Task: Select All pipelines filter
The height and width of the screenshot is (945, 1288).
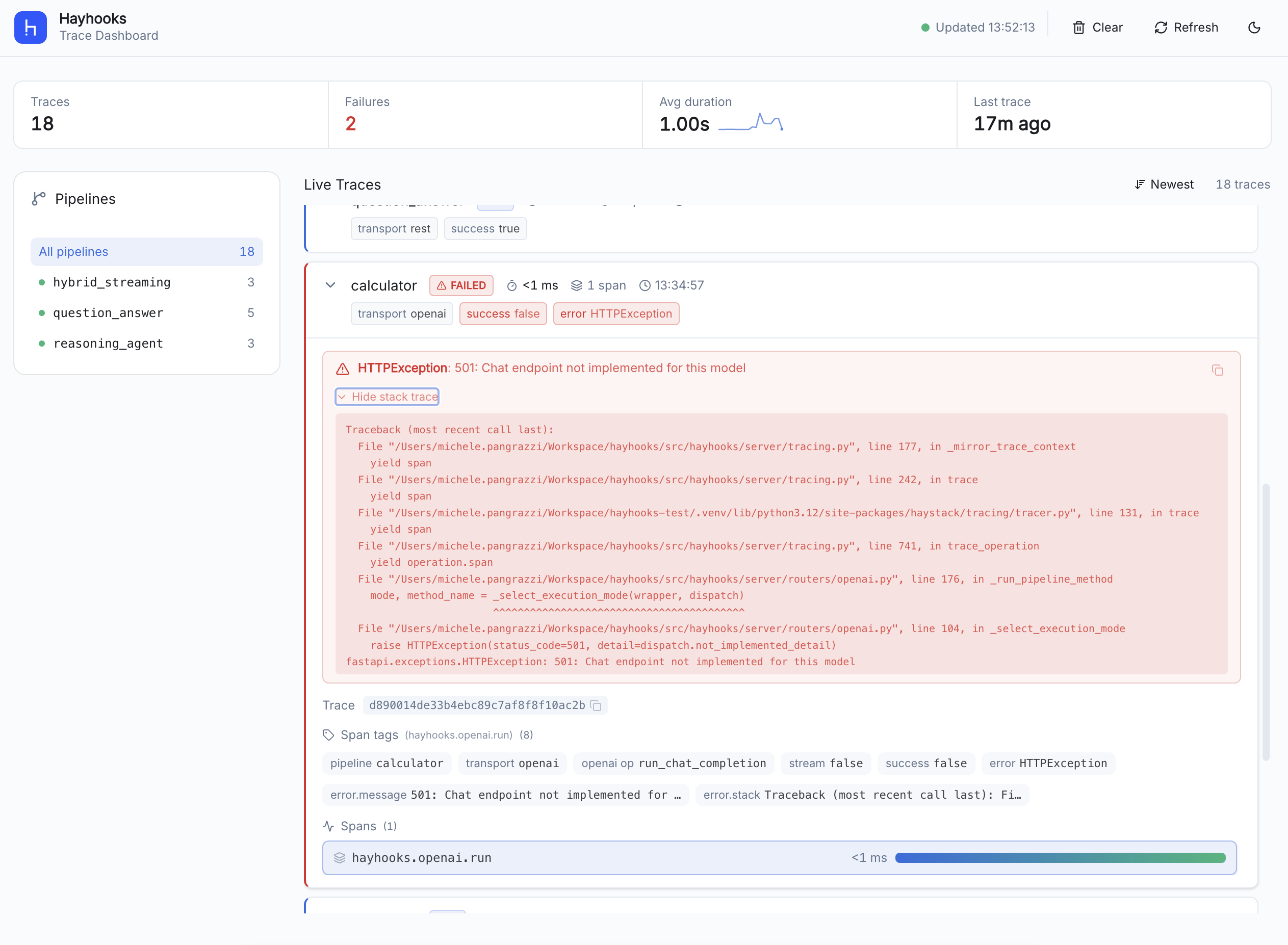Action: click(x=146, y=252)
